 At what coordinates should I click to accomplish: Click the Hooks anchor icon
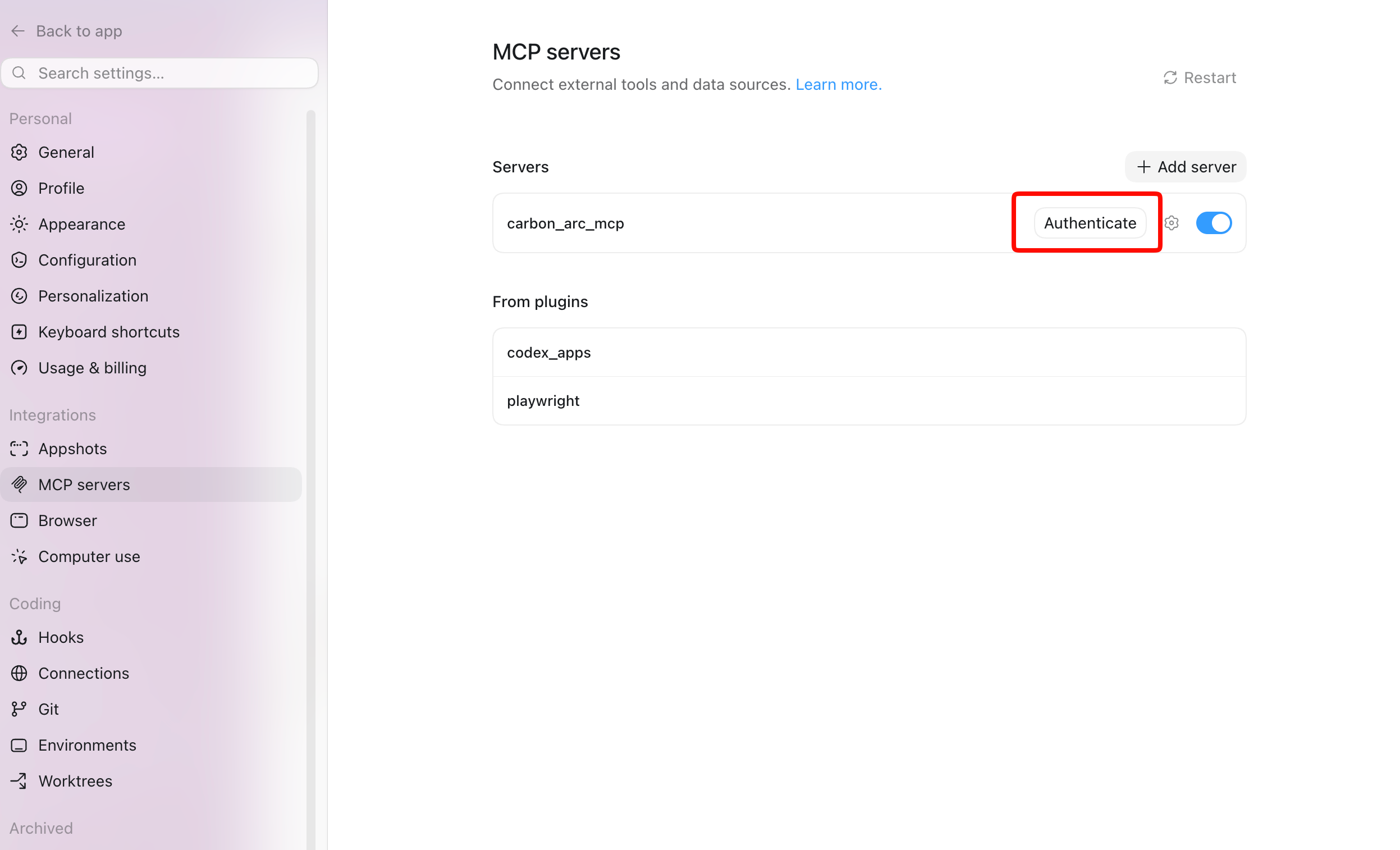coord(19,638)
